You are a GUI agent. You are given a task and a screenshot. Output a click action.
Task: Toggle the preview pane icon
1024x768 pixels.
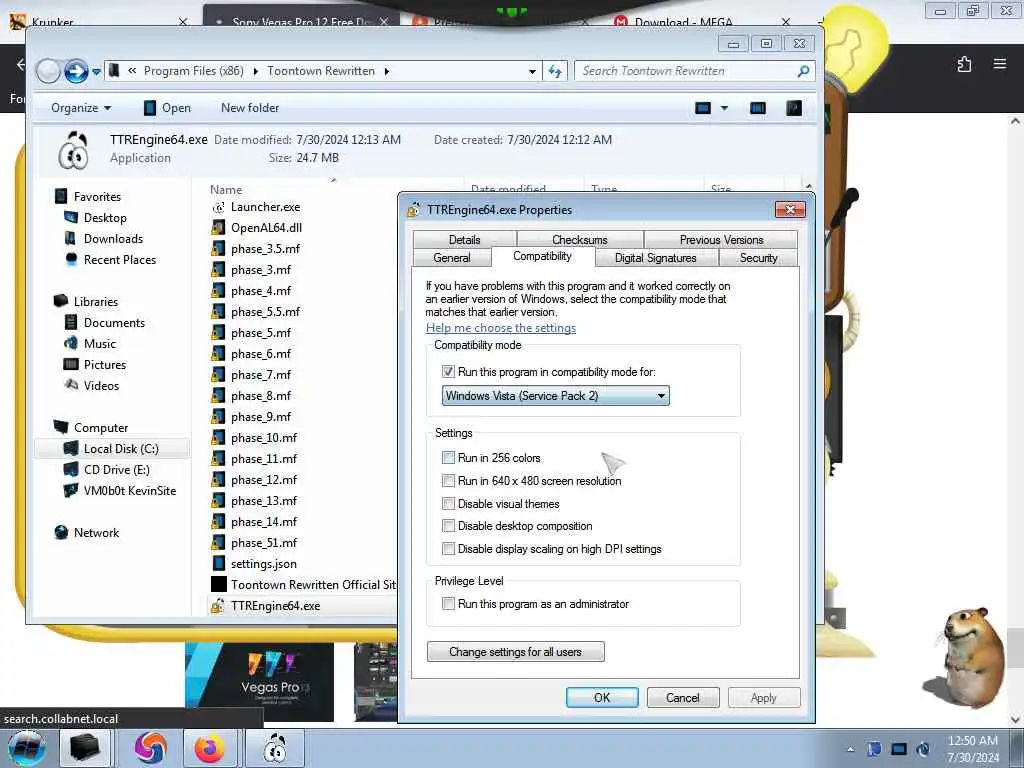click(758, 108)
